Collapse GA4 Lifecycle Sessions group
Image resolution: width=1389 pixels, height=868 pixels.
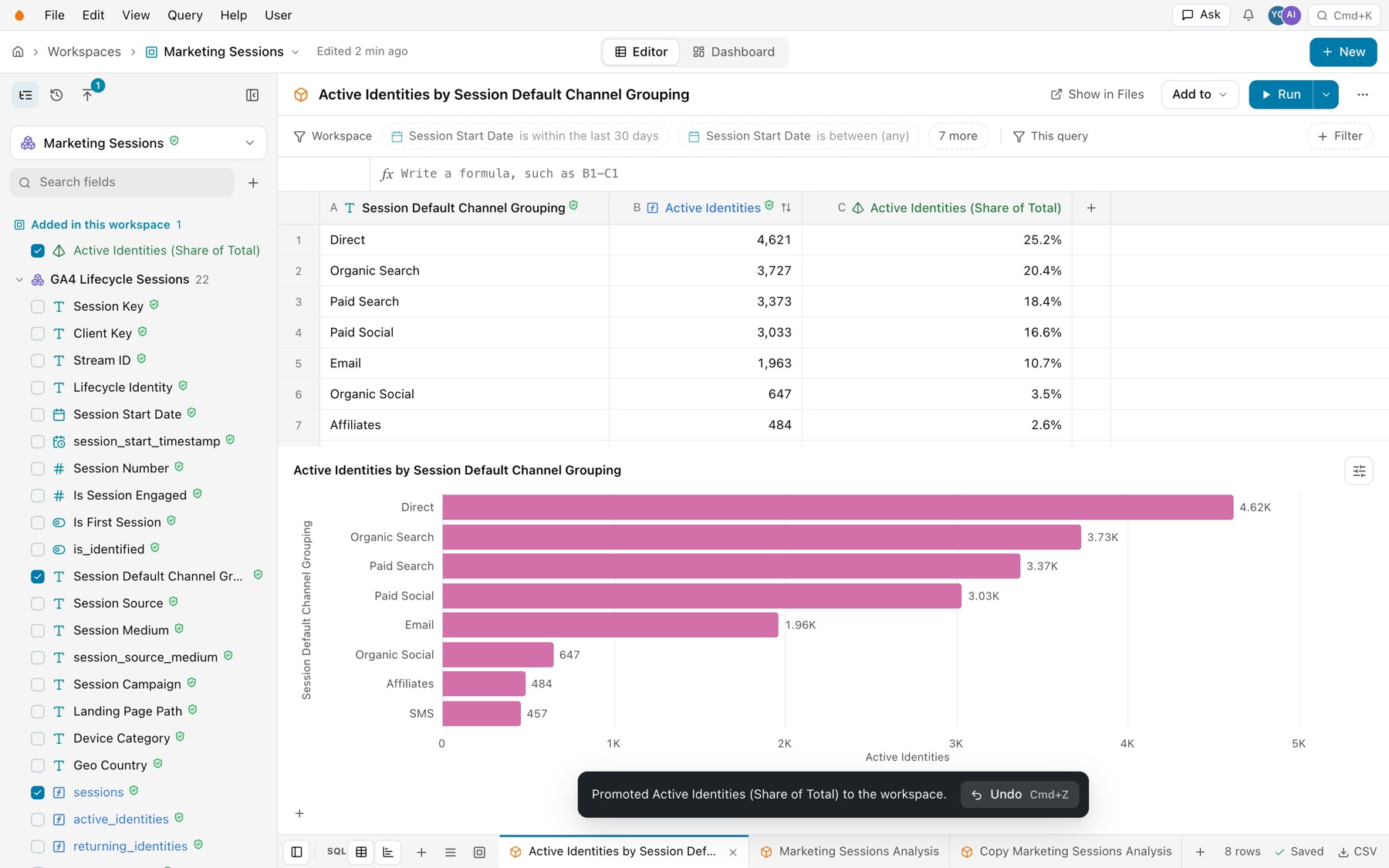[x=19, y=279]
